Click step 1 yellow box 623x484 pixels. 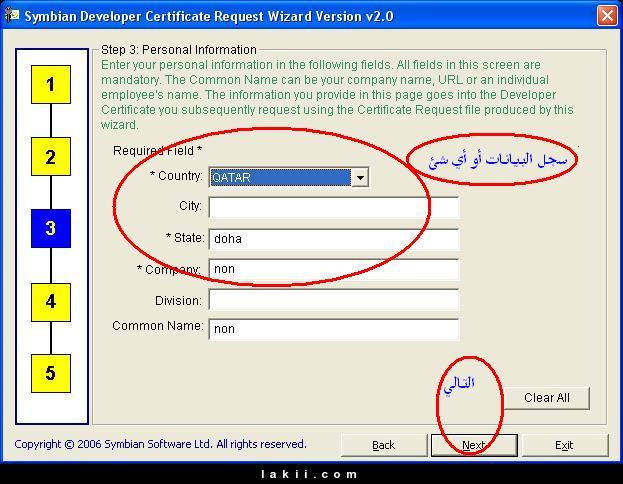[51, 85]
